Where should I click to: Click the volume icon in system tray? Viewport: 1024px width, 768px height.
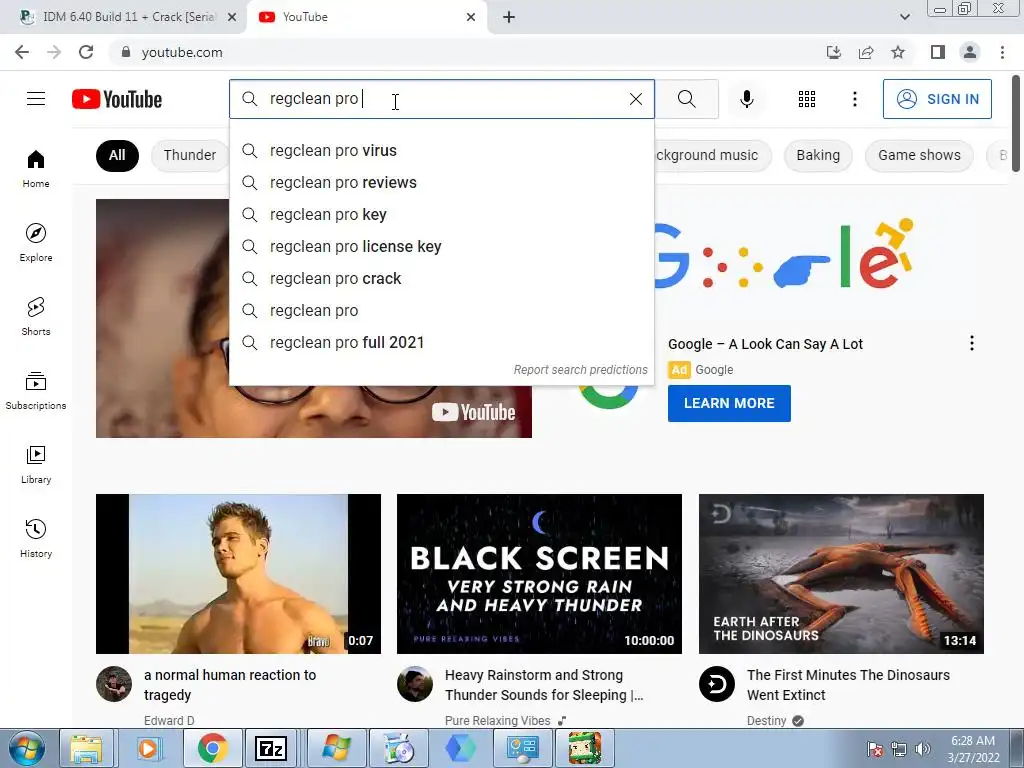[923, 749]
